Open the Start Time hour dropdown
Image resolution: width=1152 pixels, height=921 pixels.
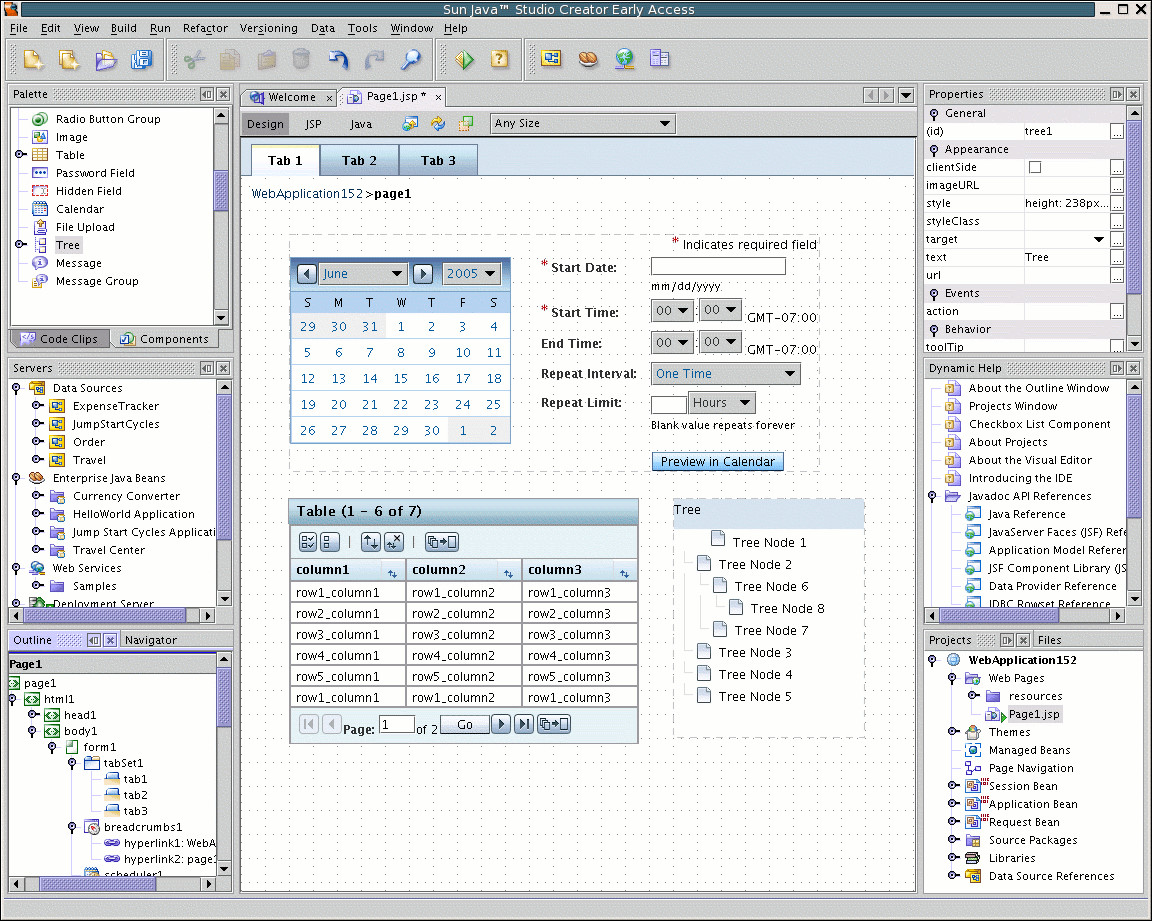(x=672, y=311)
